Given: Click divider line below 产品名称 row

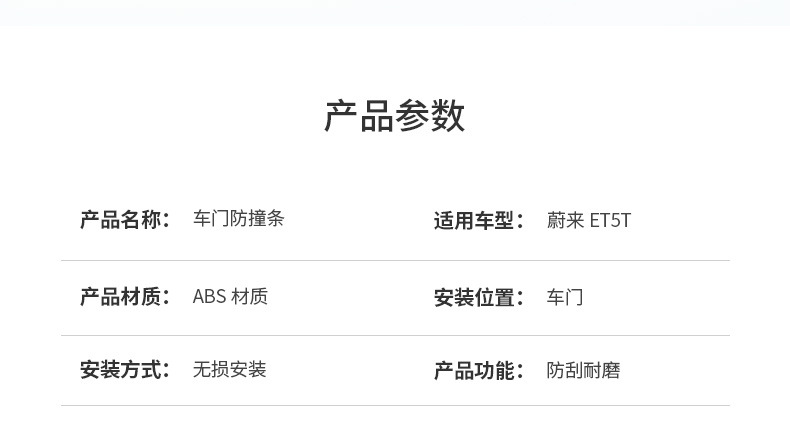Looking at the screenshot, I should (395, 261).
